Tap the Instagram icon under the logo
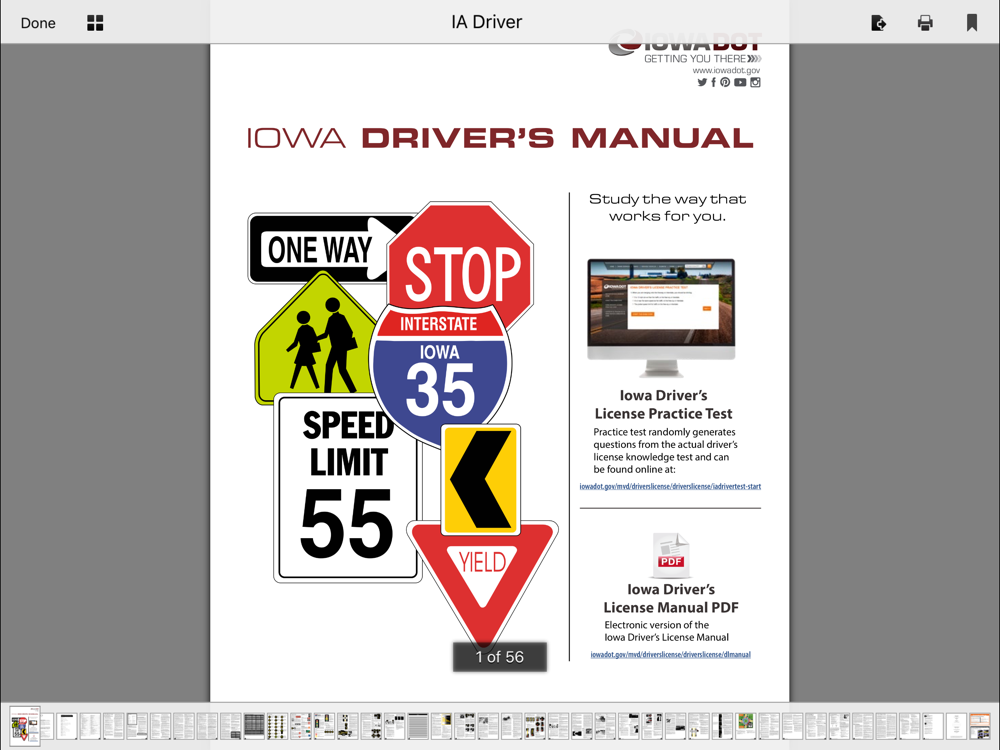Image resolution: width=1000 pixels, height=750 pixels. 755,82
